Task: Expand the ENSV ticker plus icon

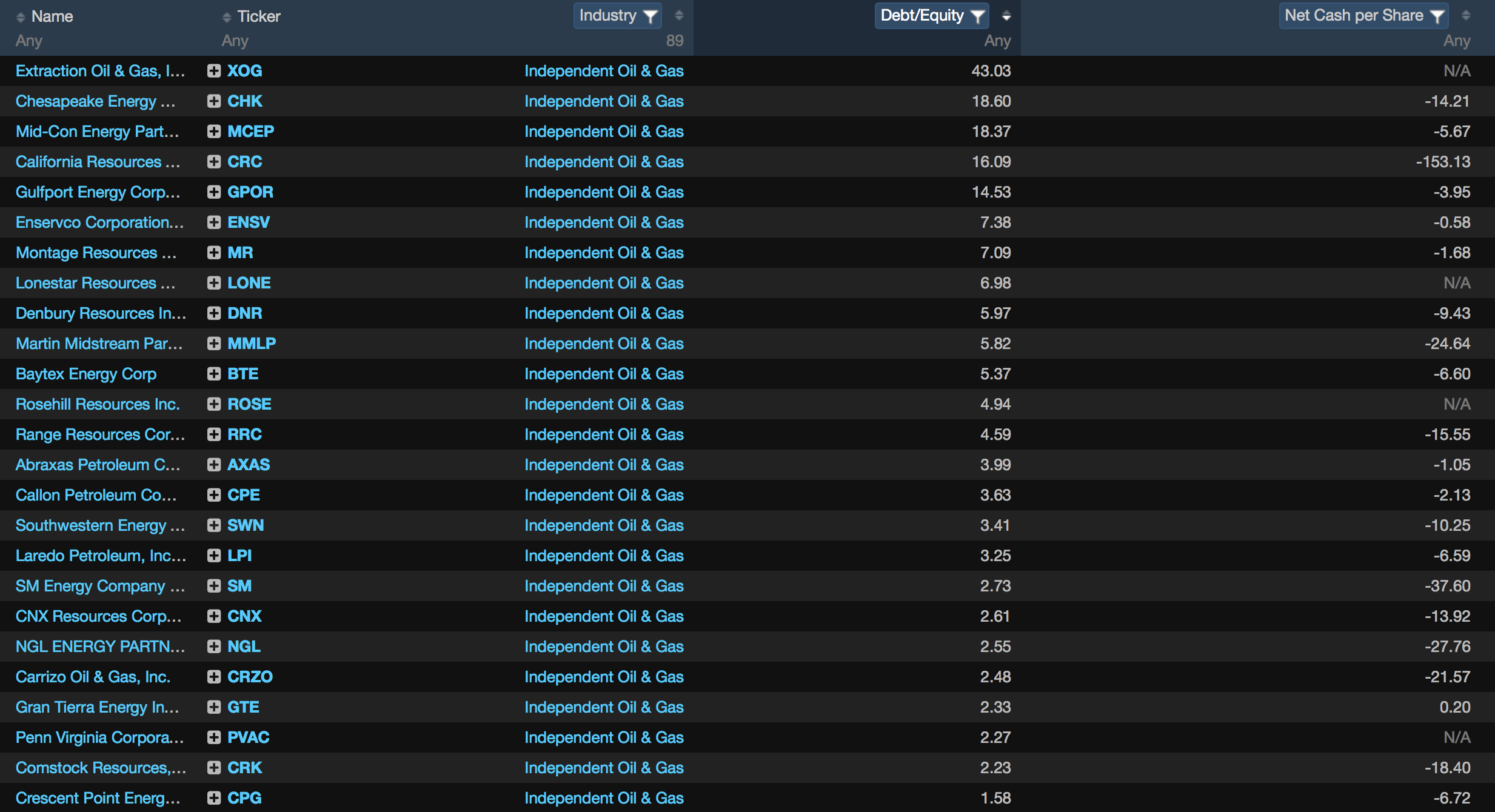Action: pos(213,222)
